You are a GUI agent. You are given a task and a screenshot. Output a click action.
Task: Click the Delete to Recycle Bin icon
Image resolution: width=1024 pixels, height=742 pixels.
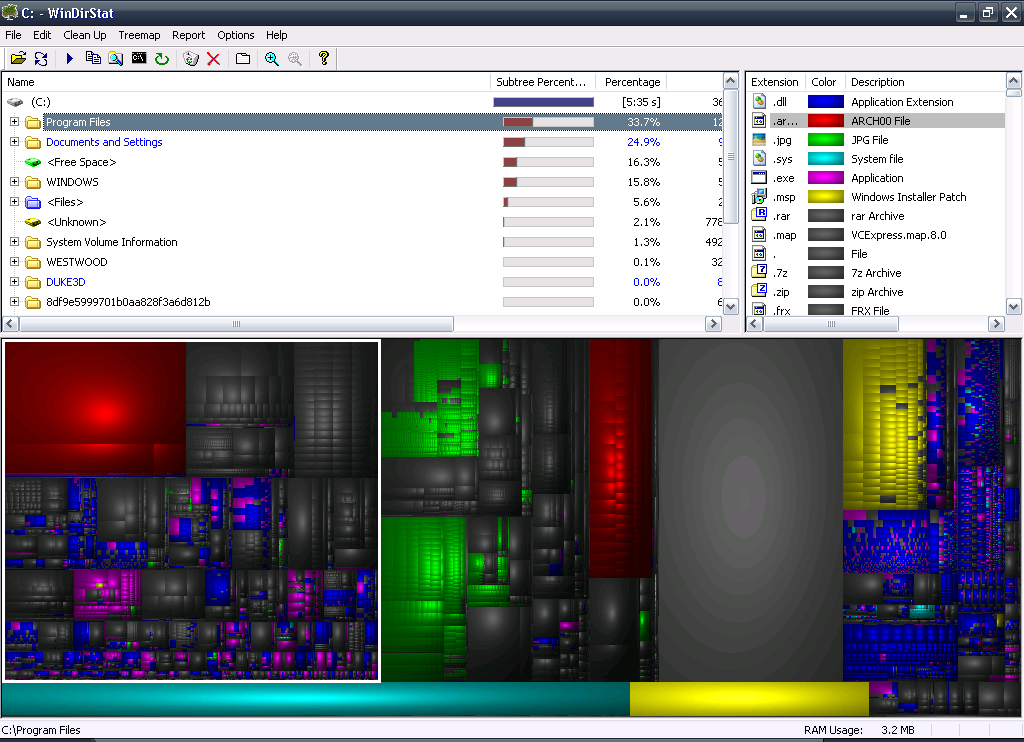pyautogui.click(x=189, y=58)
